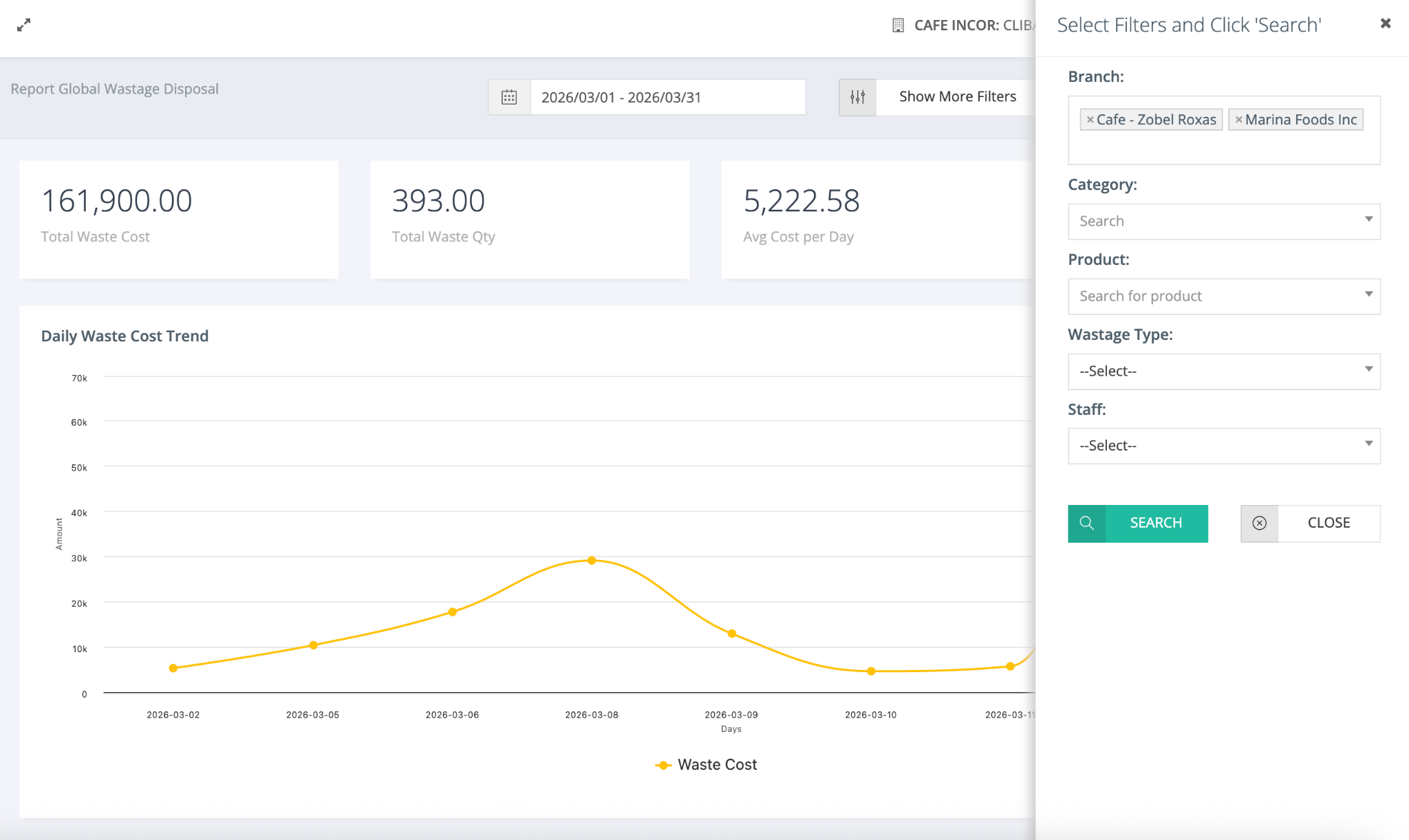Click the building icon next to CAFE INCOR
This screenshot has width=1409, height=840.
click(x=898, y=25)
